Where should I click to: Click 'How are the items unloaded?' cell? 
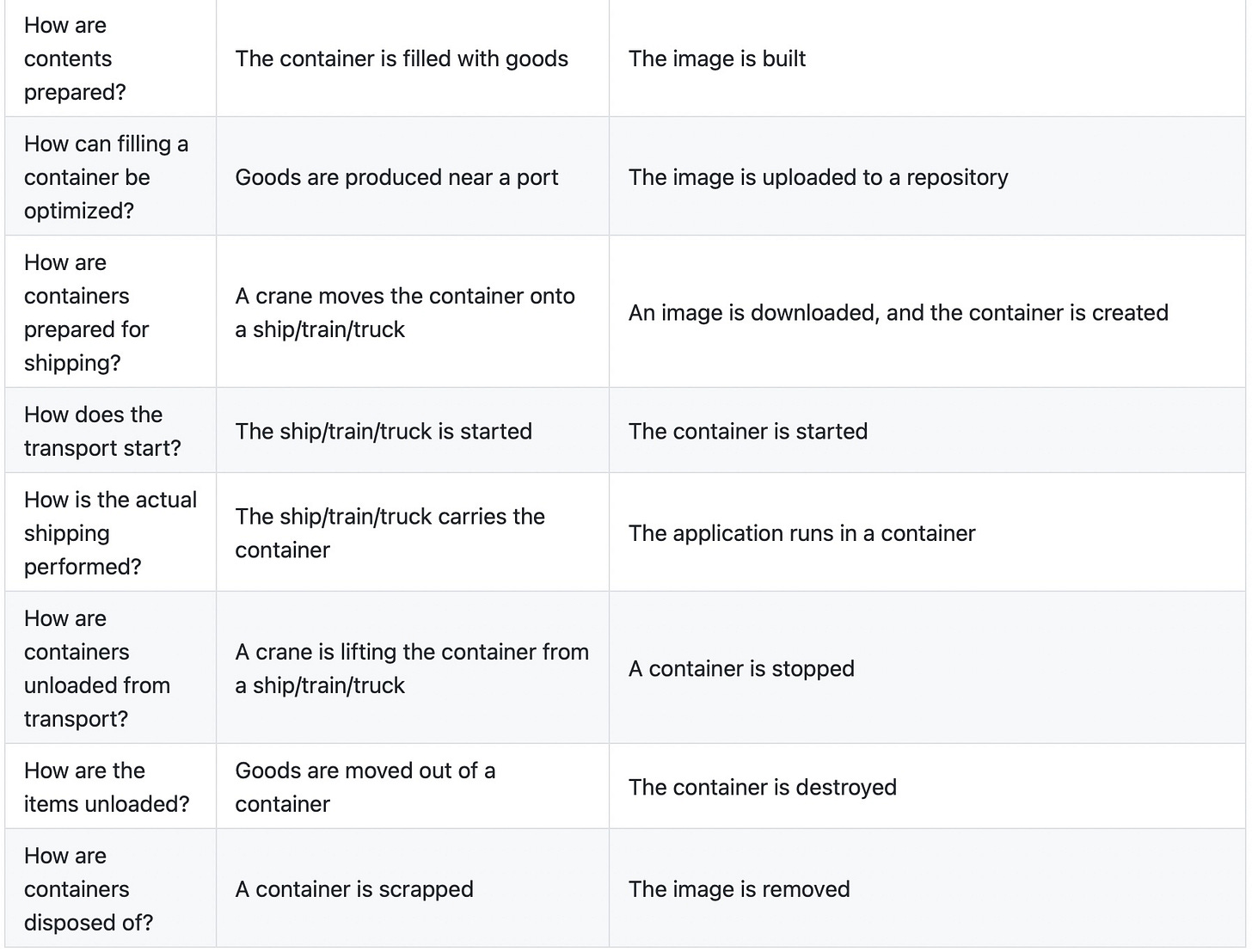[x=110, y=786]
